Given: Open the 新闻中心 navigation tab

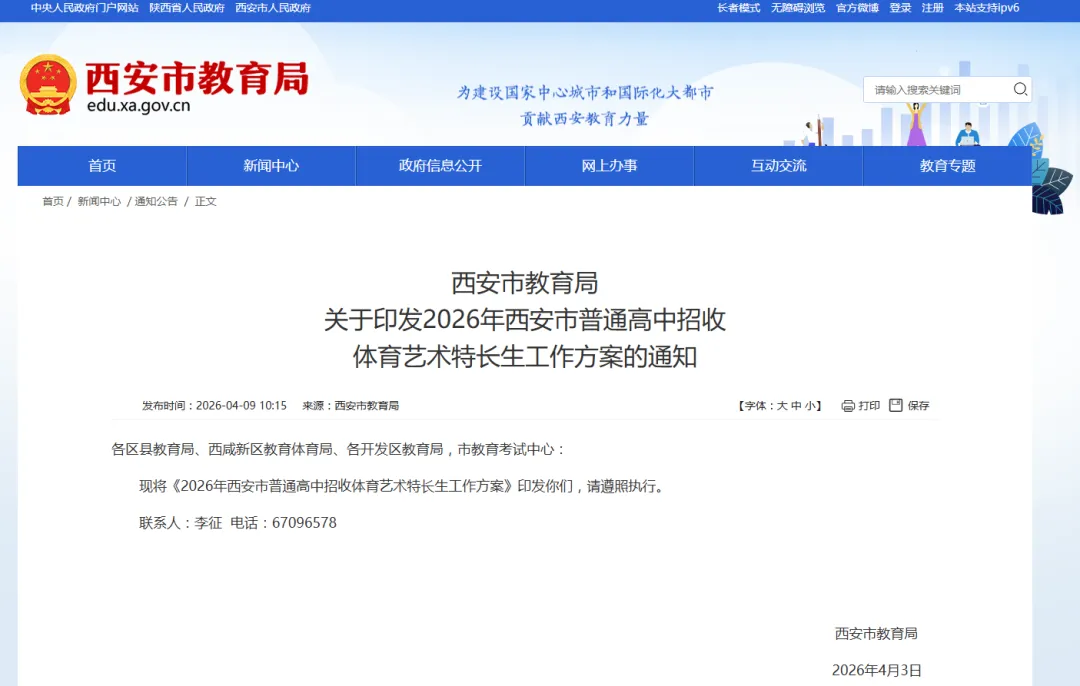Looking at the screenshot, I should point(270,165).
